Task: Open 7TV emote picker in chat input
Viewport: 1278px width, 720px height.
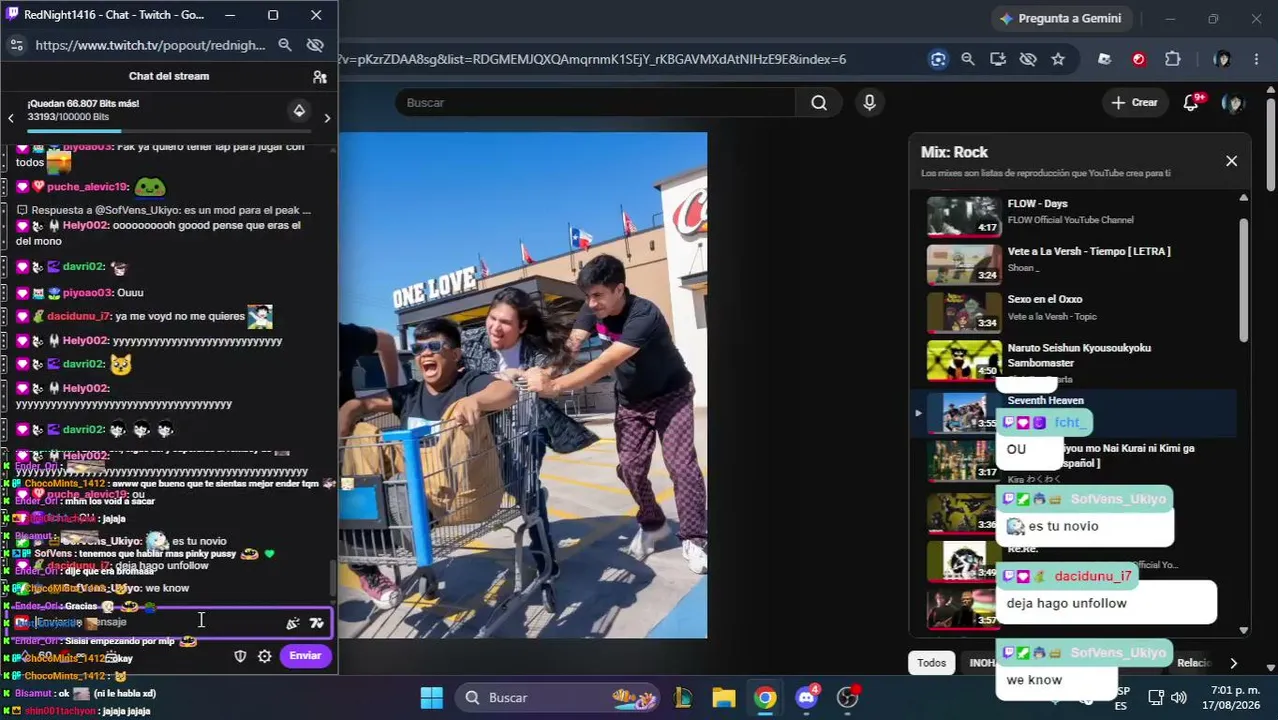Action: coord(317,623)
